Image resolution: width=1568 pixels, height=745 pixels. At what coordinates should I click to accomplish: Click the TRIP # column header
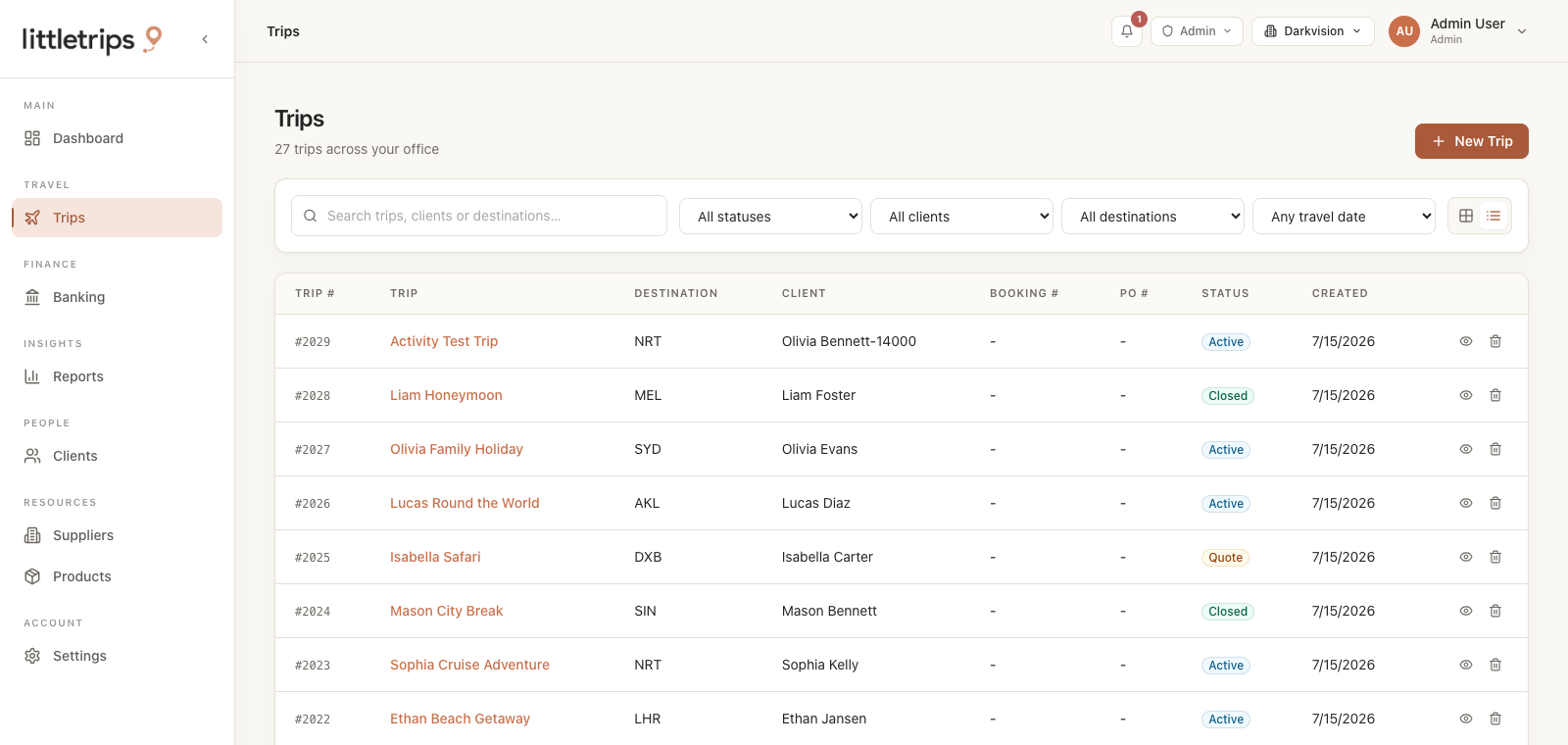(x=315, y=293)
